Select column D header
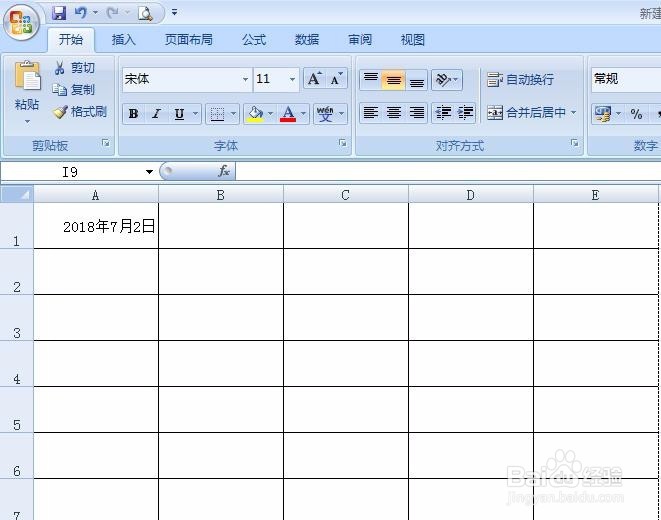 pos(470,195)
